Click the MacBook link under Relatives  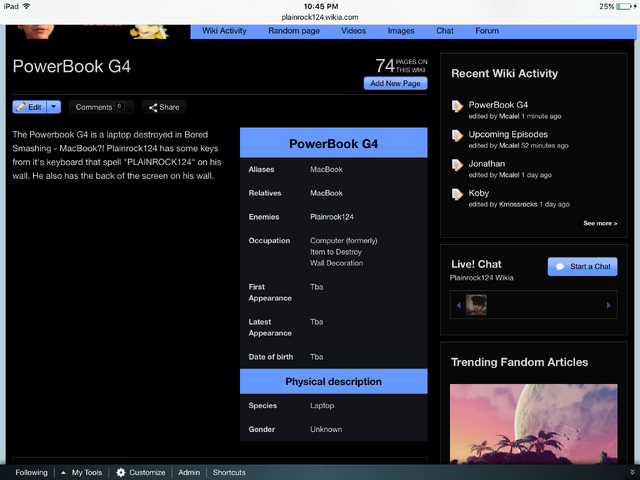pos(326,193)
